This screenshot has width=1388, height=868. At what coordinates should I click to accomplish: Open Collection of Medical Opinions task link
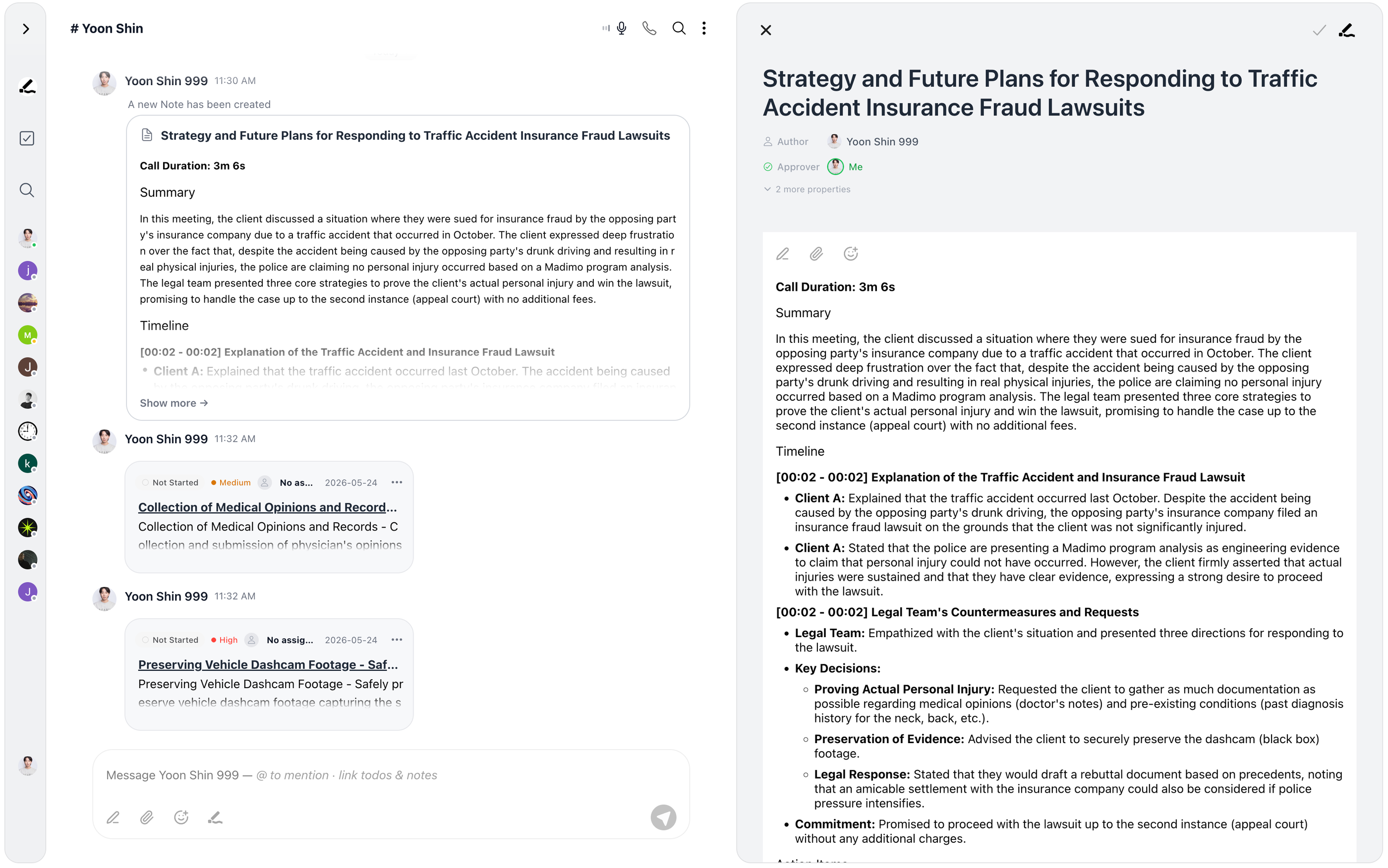tap(268, 507)
